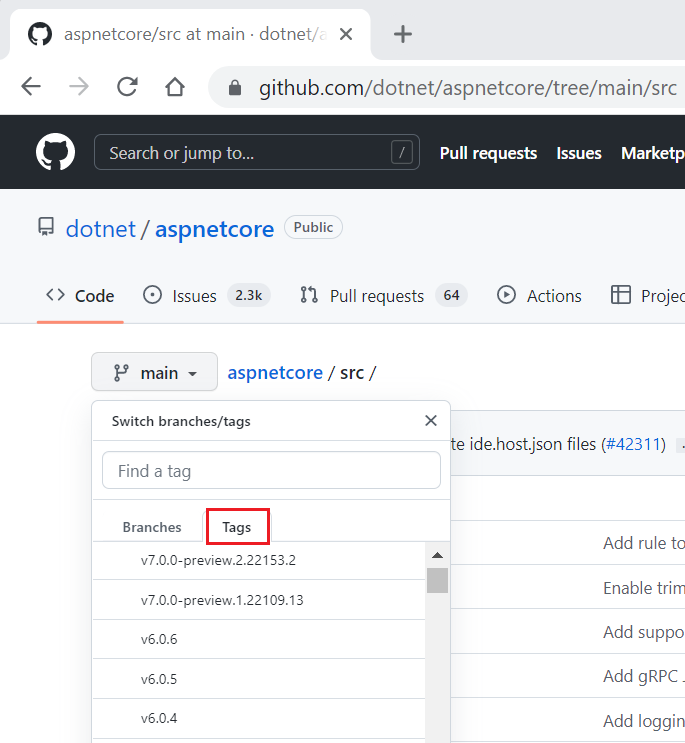This screenshot has width=685, height=743.
Task: Click the browser back arrow
Action: coord(31,87)
